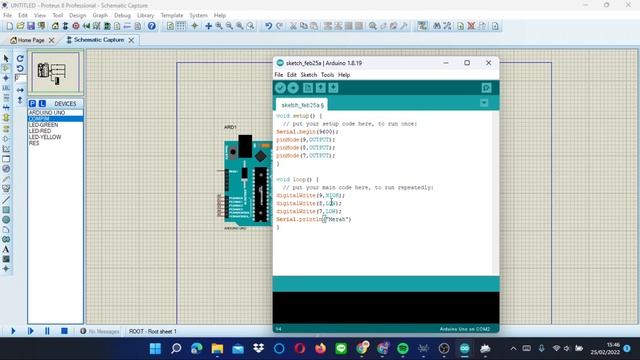Select the sketch_feb25a tab in Arduino
The width and height of the screenshot is (640, 360).
[302, 105]
